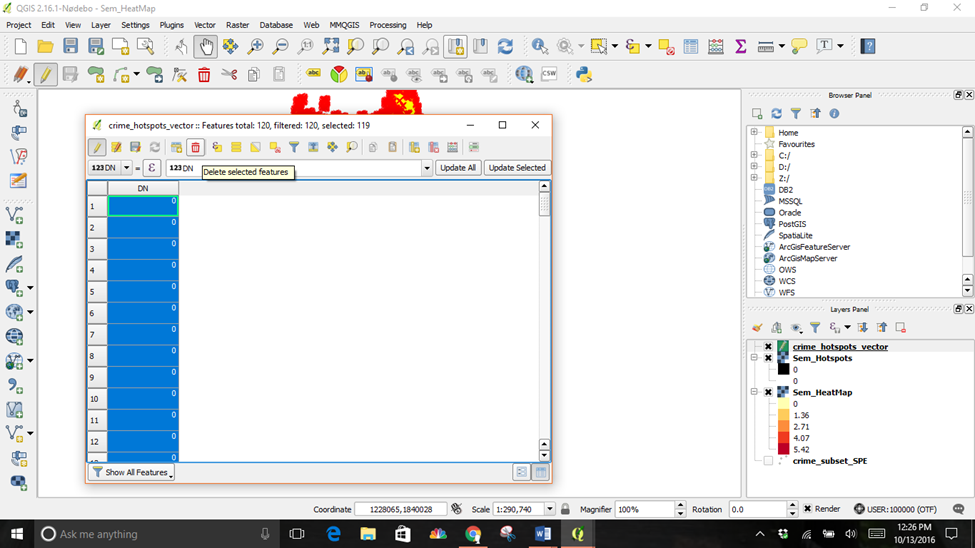Select the Pan Map hand tool

tap(205, 46)
